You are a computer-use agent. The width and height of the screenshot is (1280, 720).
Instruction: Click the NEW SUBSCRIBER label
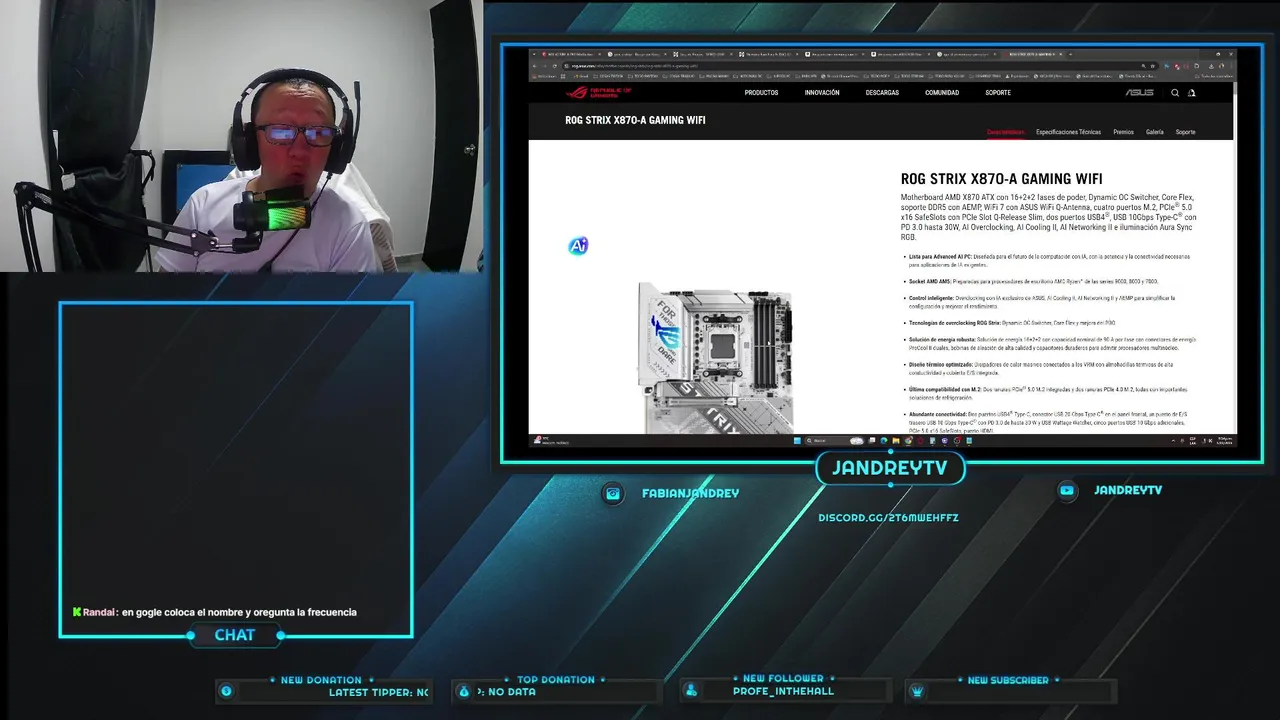point(1008,680)
